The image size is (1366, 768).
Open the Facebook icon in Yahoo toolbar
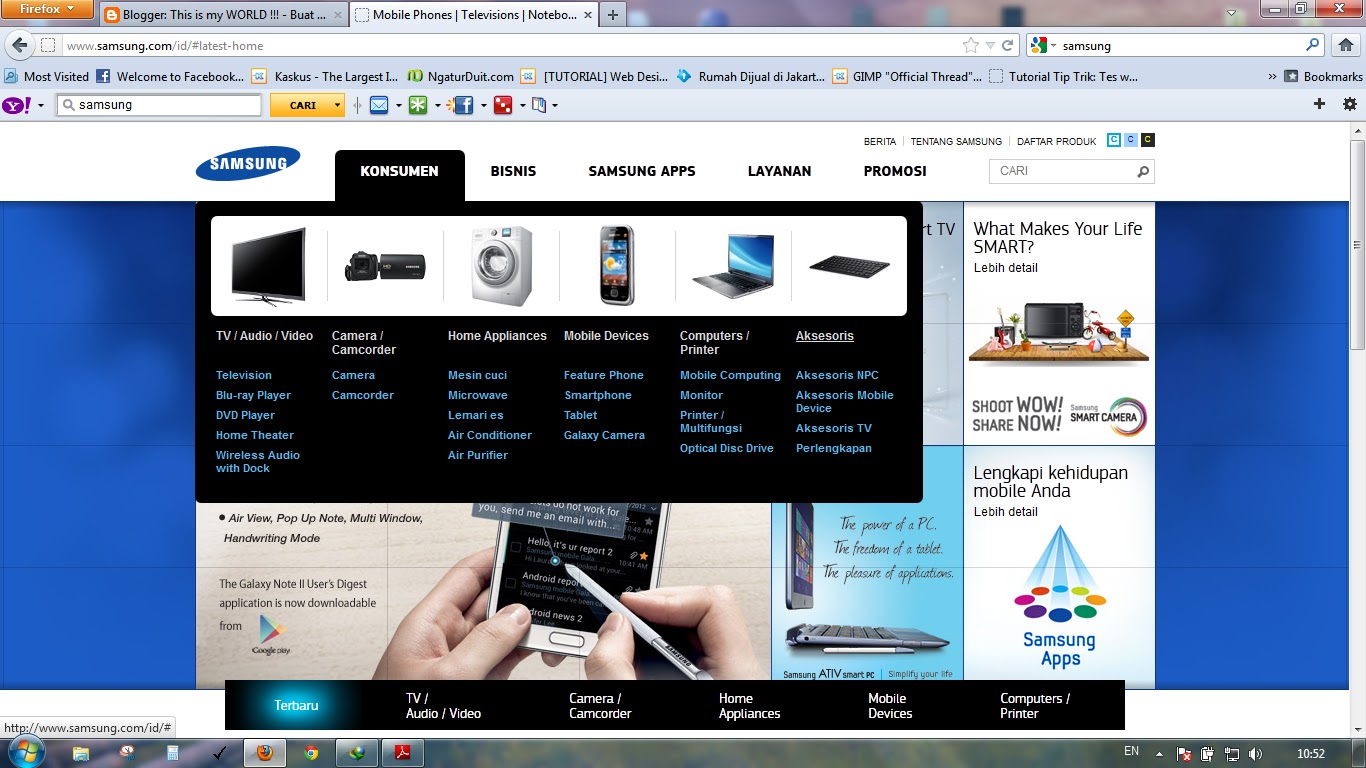click(x=462, y=105)
